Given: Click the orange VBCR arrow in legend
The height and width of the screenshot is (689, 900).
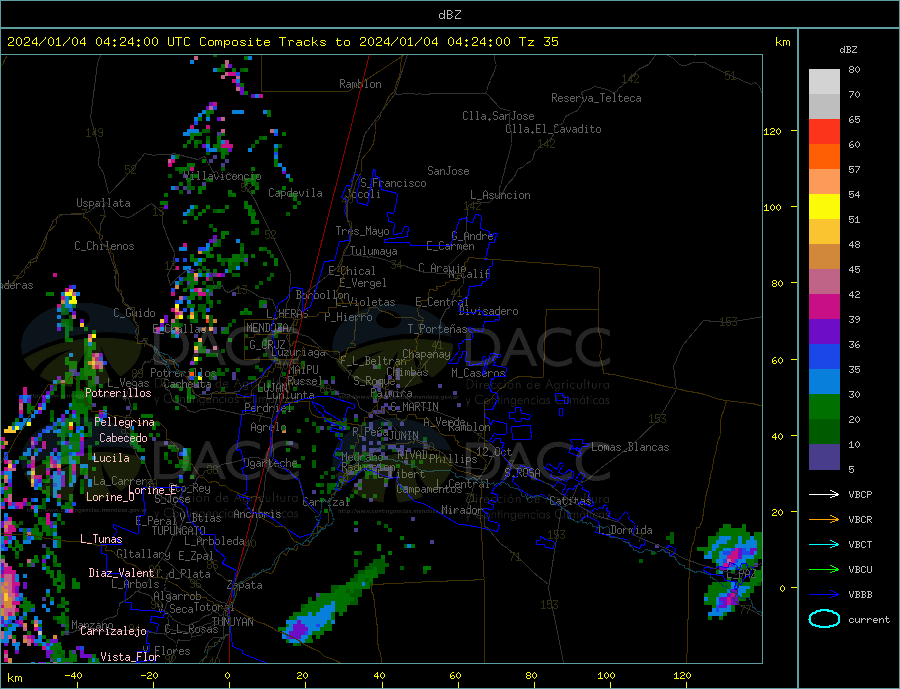Looking at the screenshot, I should click(x=826, y=519).
